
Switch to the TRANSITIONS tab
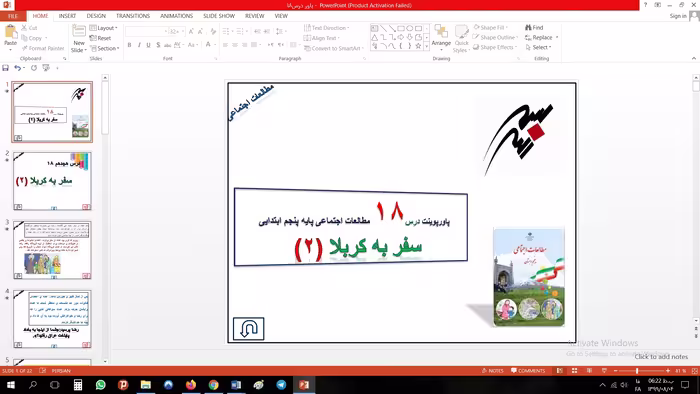[133, 16]
